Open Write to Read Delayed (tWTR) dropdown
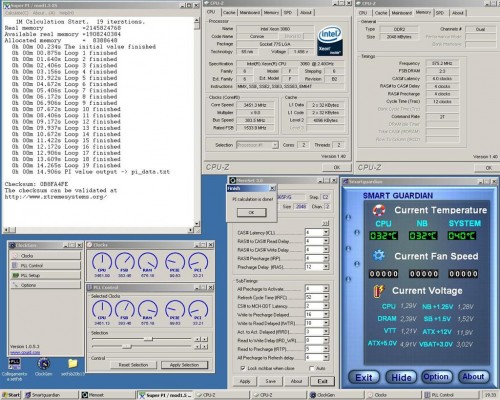The image size is (500, 400). tap(326, 323)
